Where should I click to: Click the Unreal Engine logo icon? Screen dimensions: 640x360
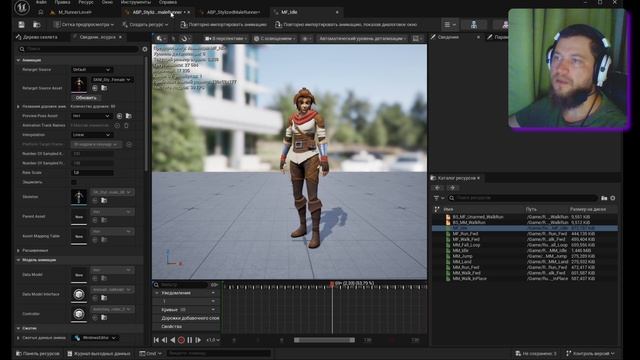click(x=21, y=7)
